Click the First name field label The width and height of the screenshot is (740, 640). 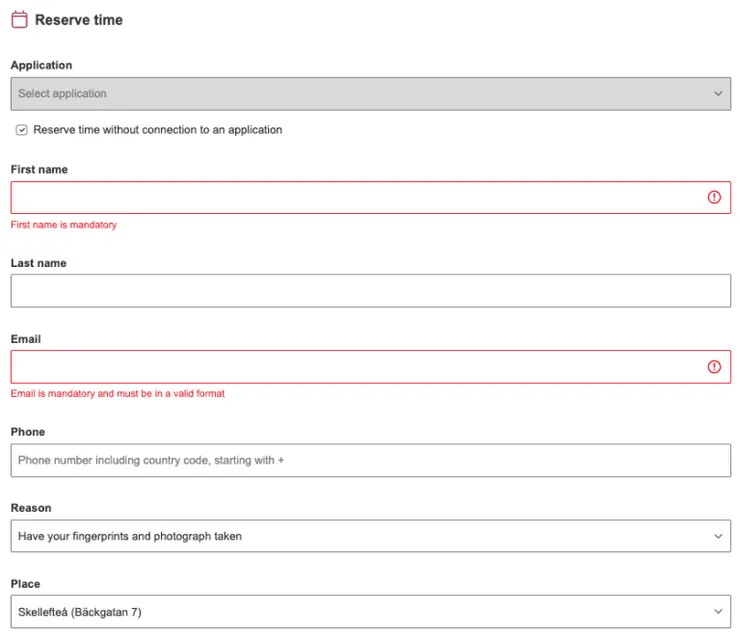(x=39, y=170)
